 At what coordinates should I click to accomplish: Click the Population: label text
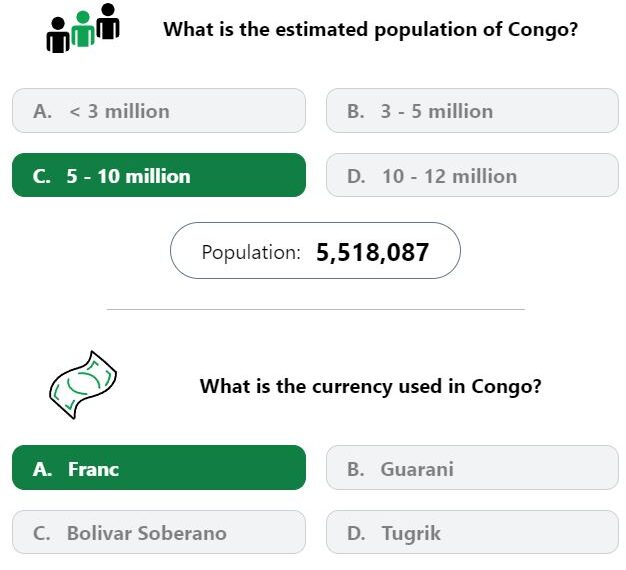point(251,253)
